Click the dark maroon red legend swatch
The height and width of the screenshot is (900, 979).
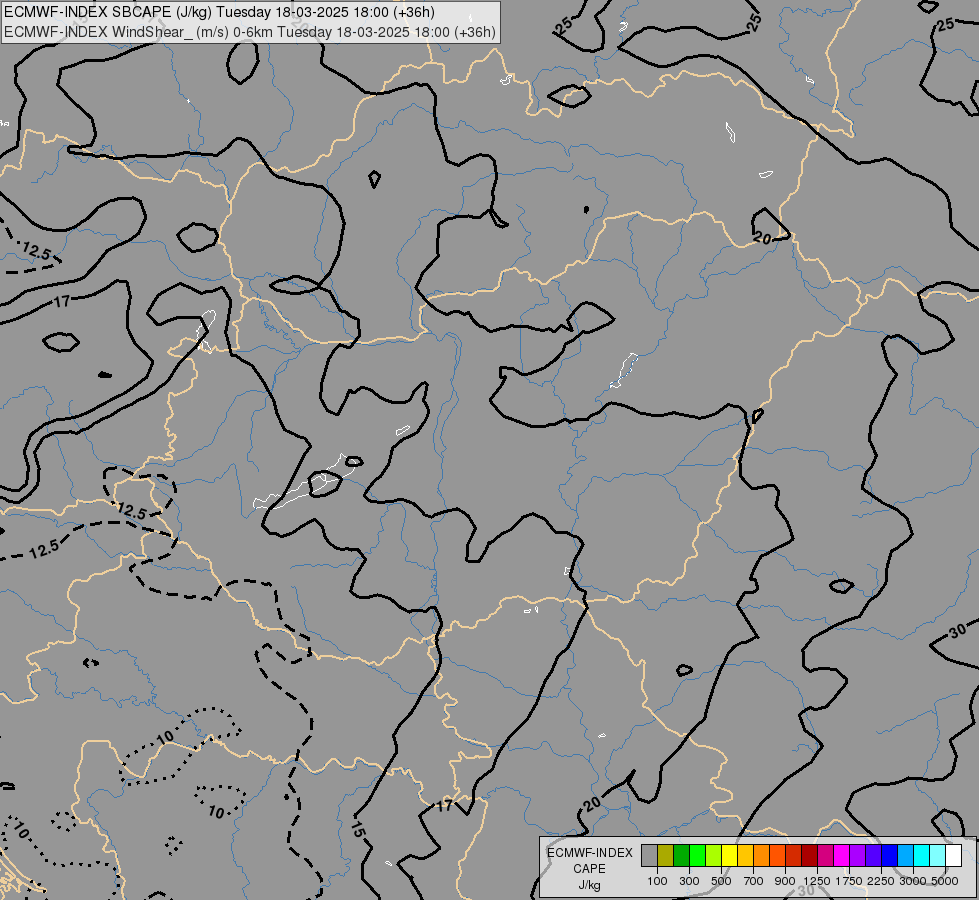[810, 856]
